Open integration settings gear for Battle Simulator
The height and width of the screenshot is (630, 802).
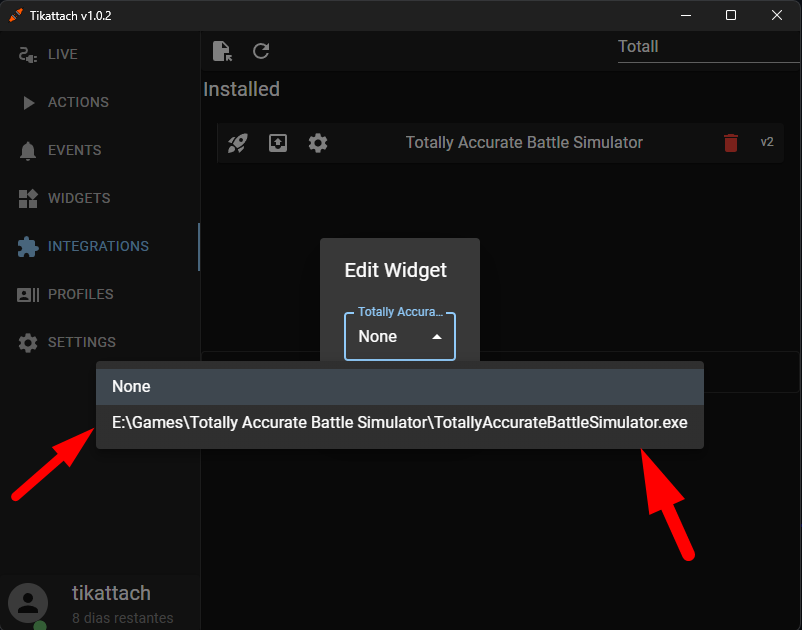(x=318, y=143)
